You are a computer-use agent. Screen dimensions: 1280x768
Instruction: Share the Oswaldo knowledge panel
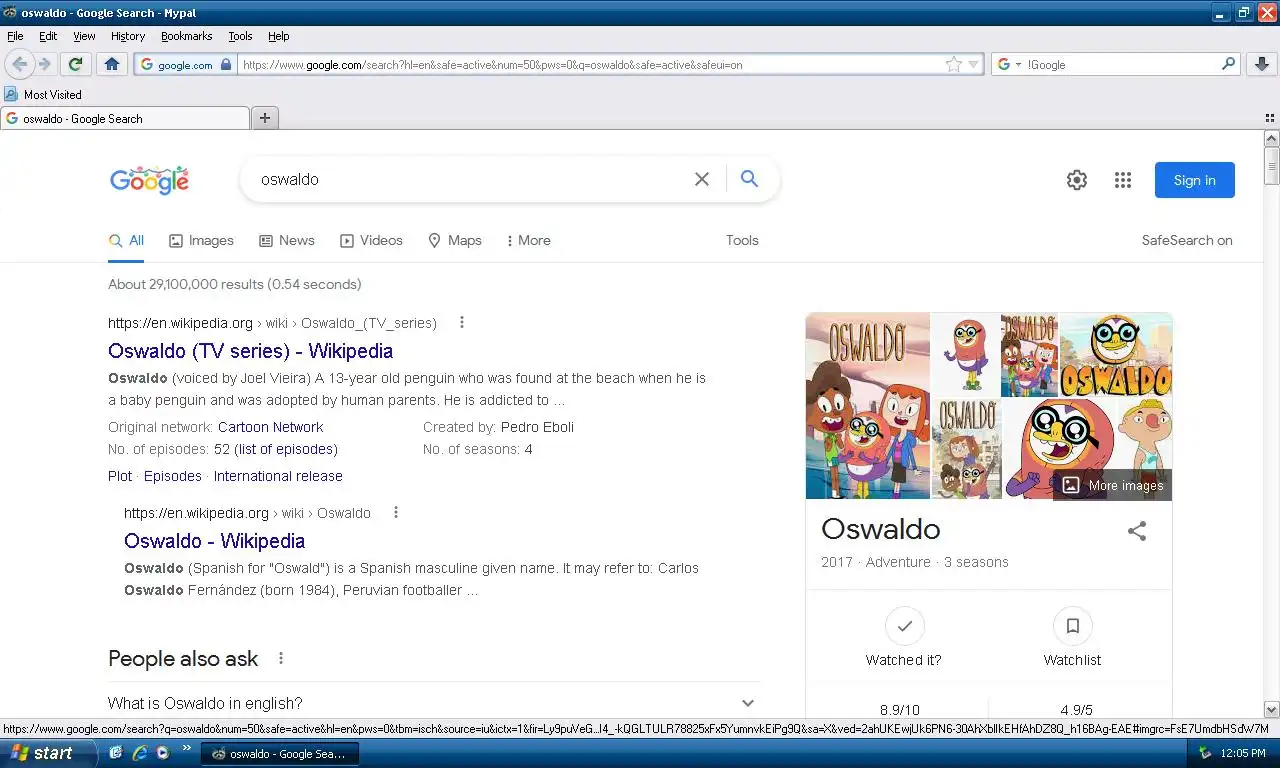coord(1137,531)
